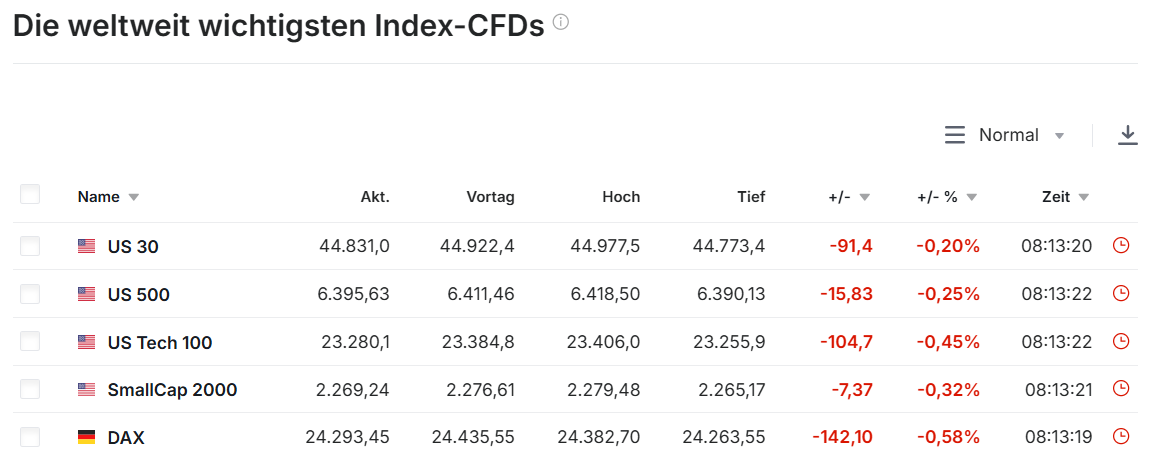This screenshot has height=459, width=1166.
Task: Check the US 30 row checkbox
Action: click(x=30, y=246)
